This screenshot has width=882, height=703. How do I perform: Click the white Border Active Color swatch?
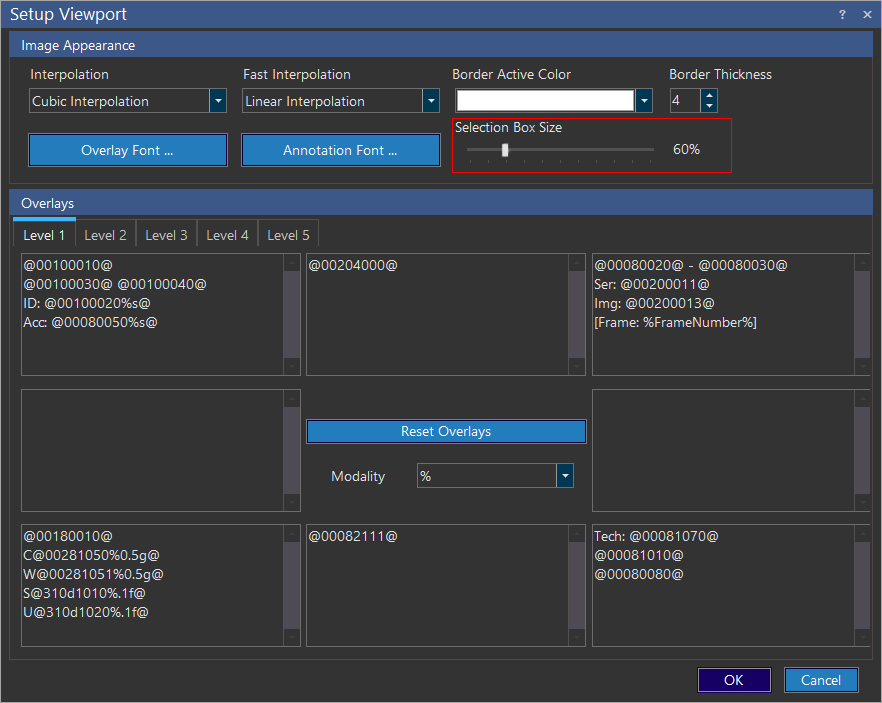[x=545, y=101]
